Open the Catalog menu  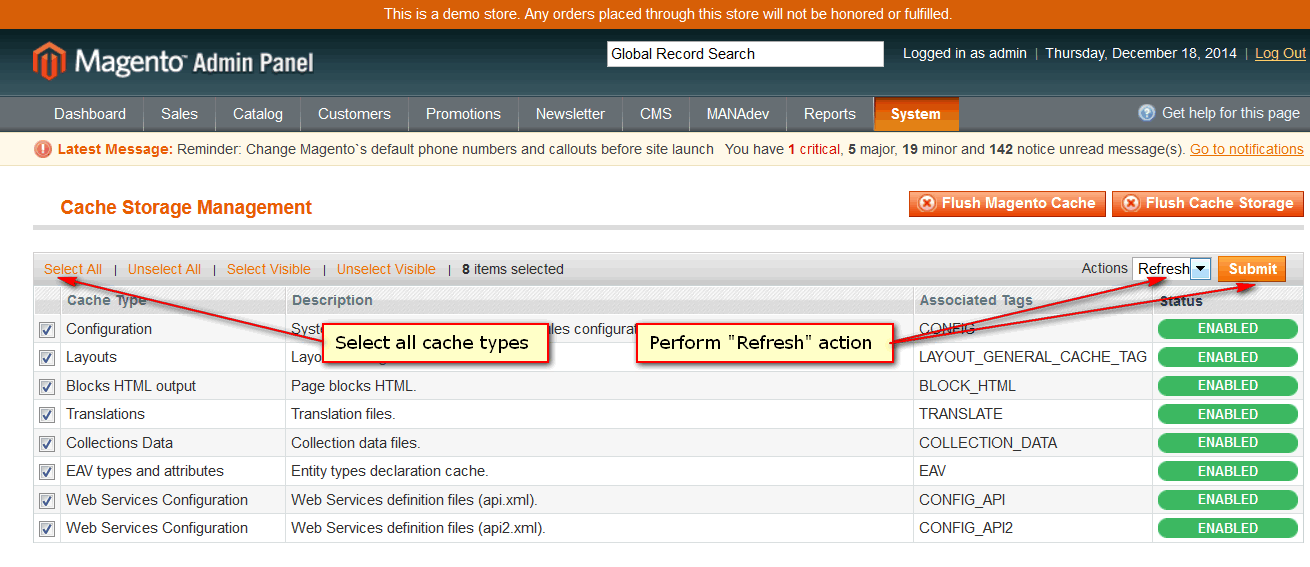258,114
